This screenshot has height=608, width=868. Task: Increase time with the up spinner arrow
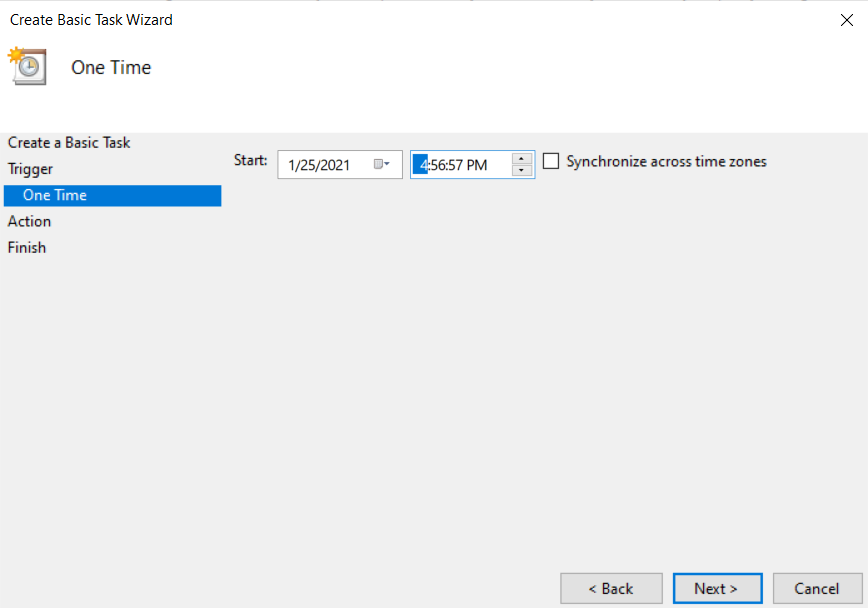coord(521,158)
